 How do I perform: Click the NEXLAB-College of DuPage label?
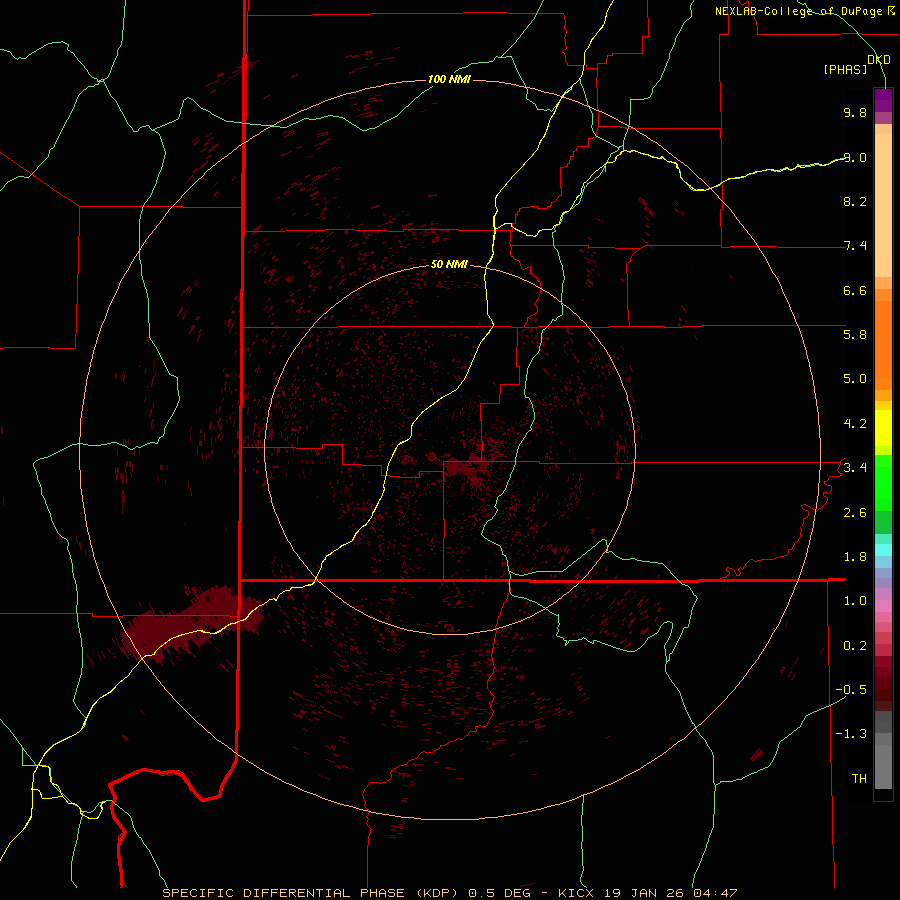[x=800, y=11]
